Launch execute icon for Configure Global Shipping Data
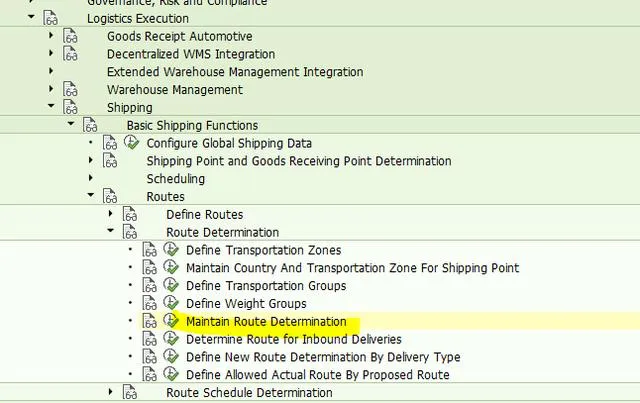This screenshot has height=403, width=640. 130,143
